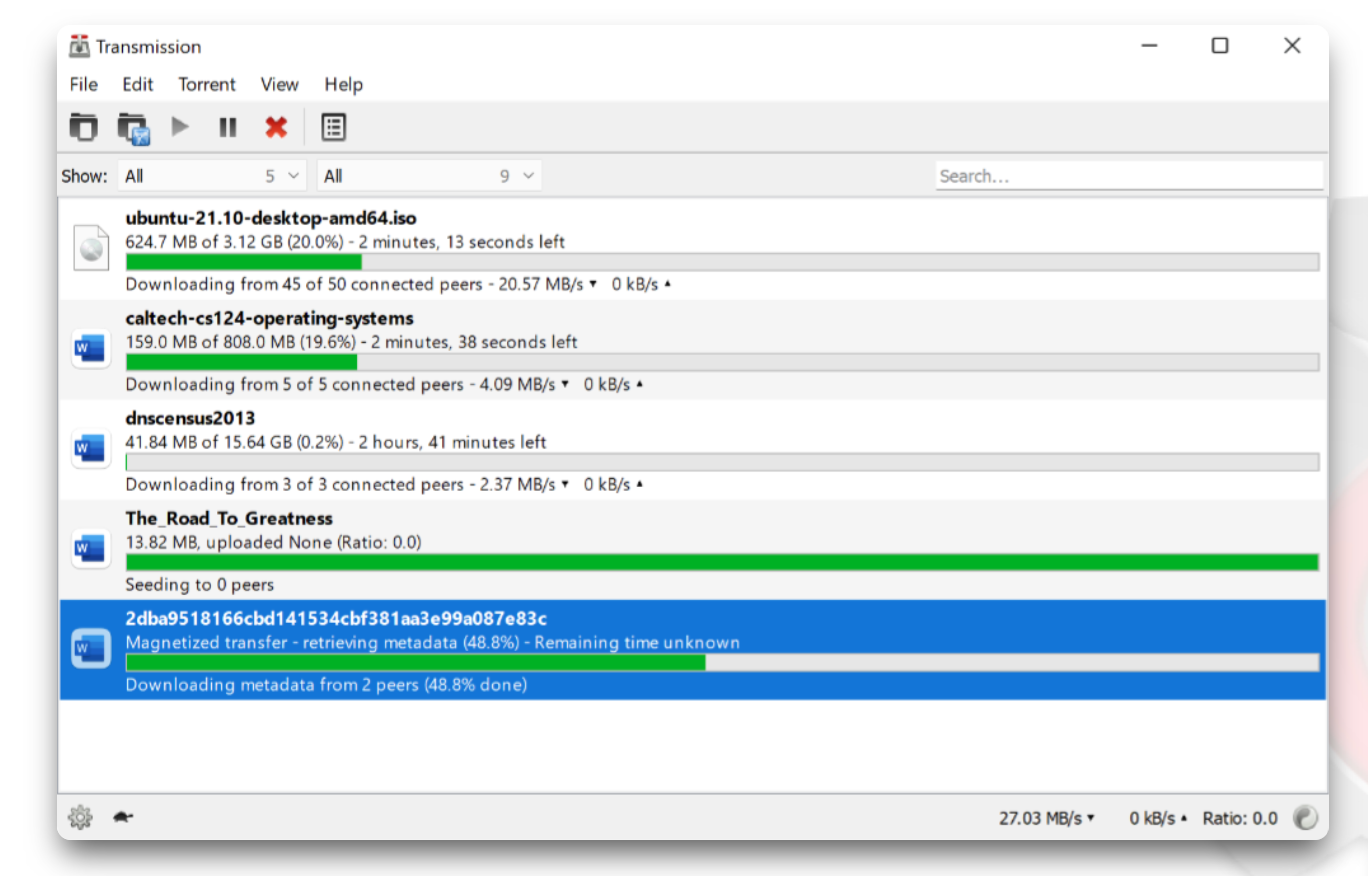This screenshot has height=876, width=1368.
Task: Click the 27.03 MB/s total download speed
Action: click(1047, 818)
